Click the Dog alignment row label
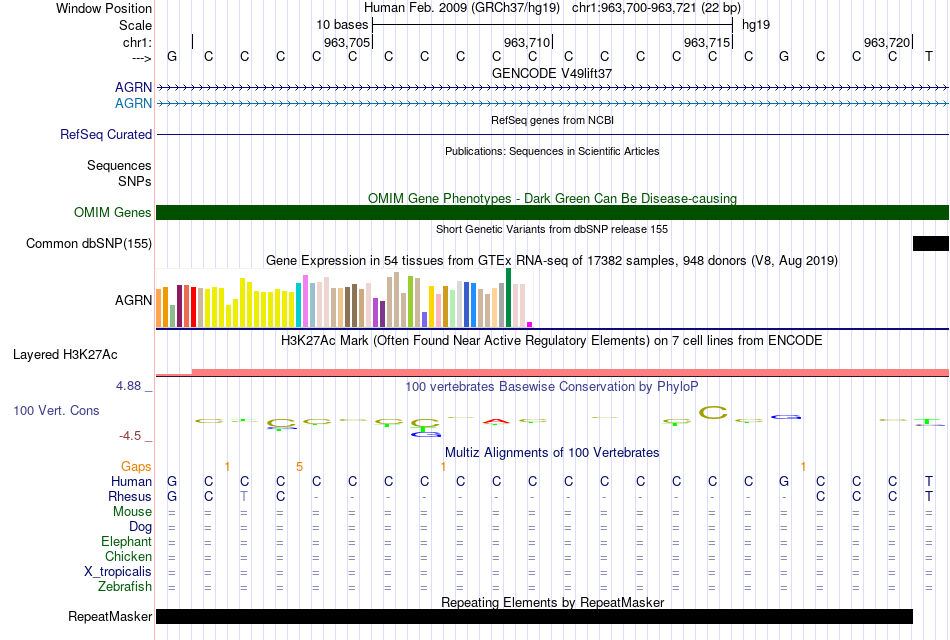950x640 pixels. (x=140, y=527)
